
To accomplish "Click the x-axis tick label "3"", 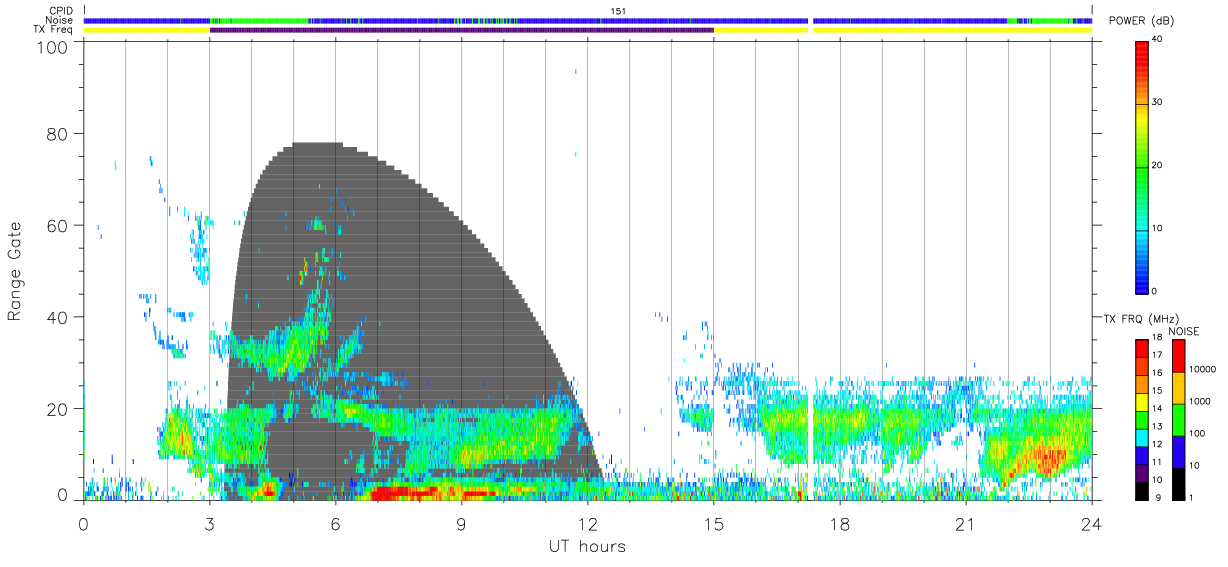I will (209, 524).
